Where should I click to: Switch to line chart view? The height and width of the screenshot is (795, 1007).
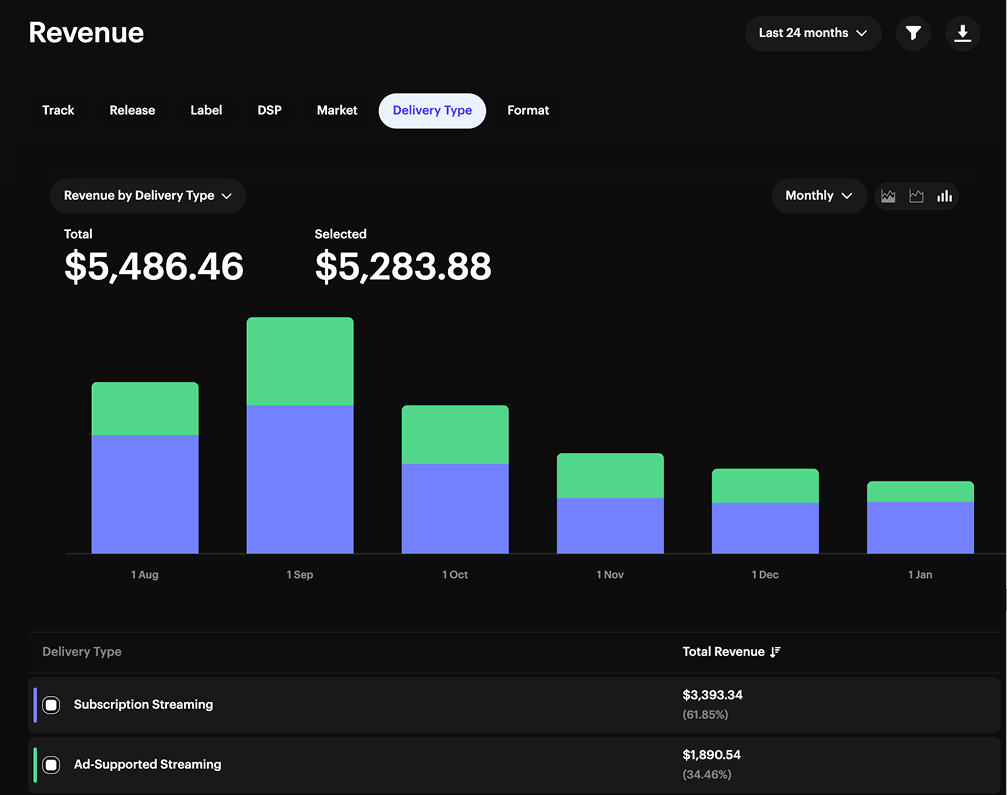coord(916,196)
